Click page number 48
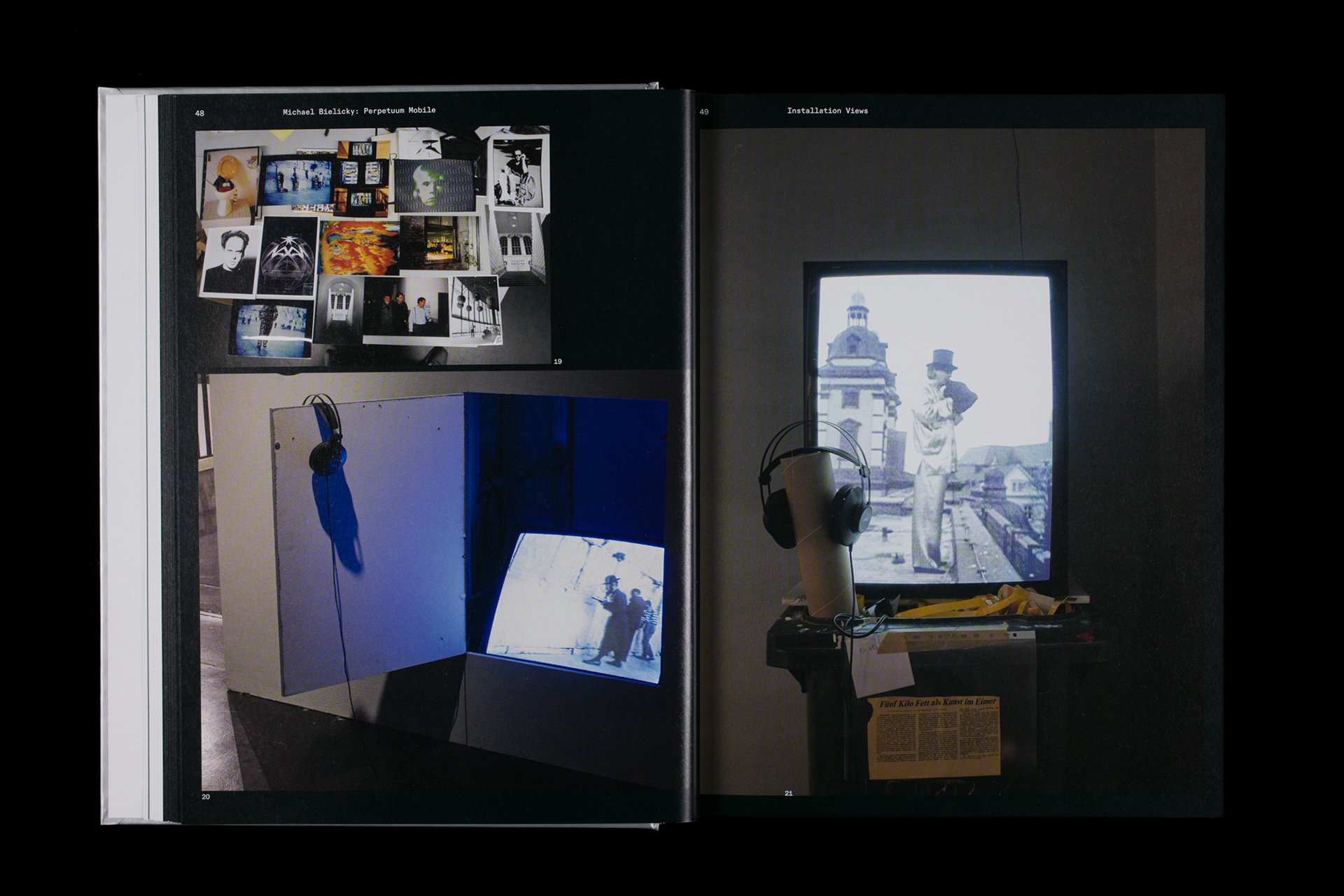This screenshot has width=1344, height=896. pyautogui.click(x=199, y=113)
